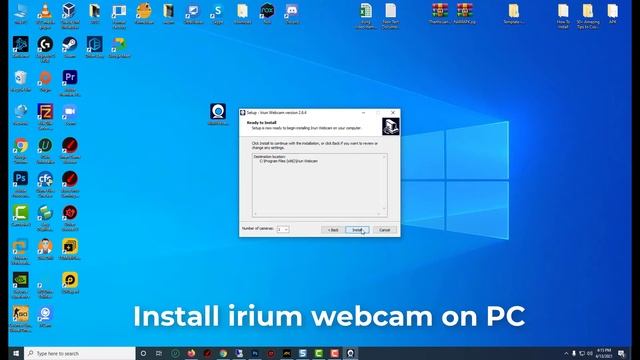Select the Counter-Strike GO desktop icon

coord(20,319)
